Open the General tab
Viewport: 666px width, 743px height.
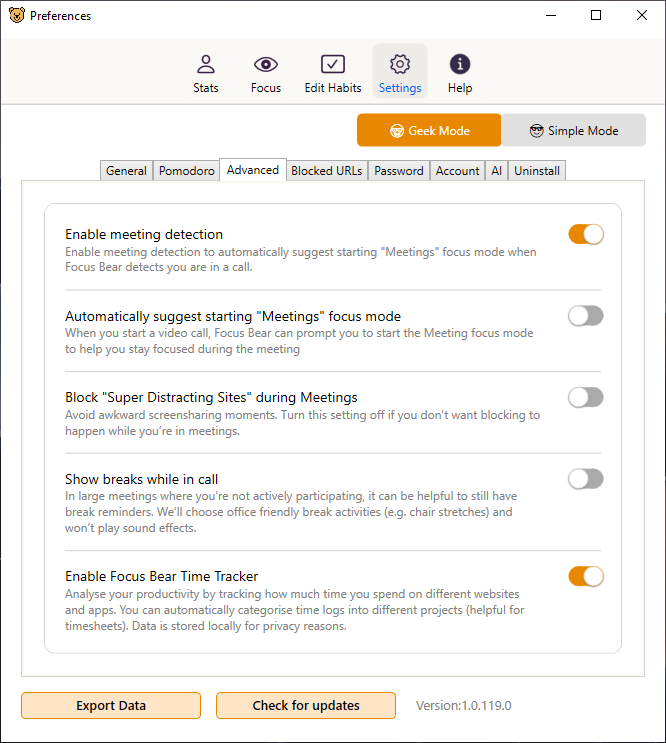click(x=126, y=171)
